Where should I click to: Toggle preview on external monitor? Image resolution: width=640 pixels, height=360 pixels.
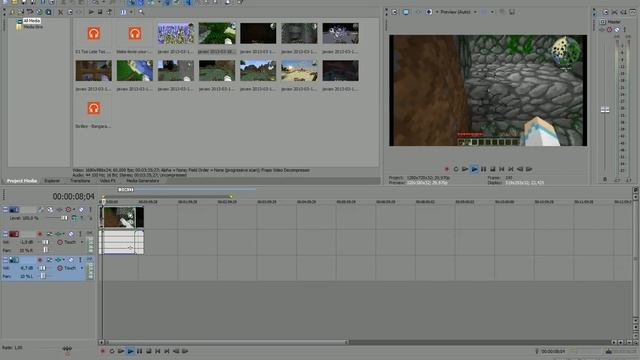tap(406, 12)
